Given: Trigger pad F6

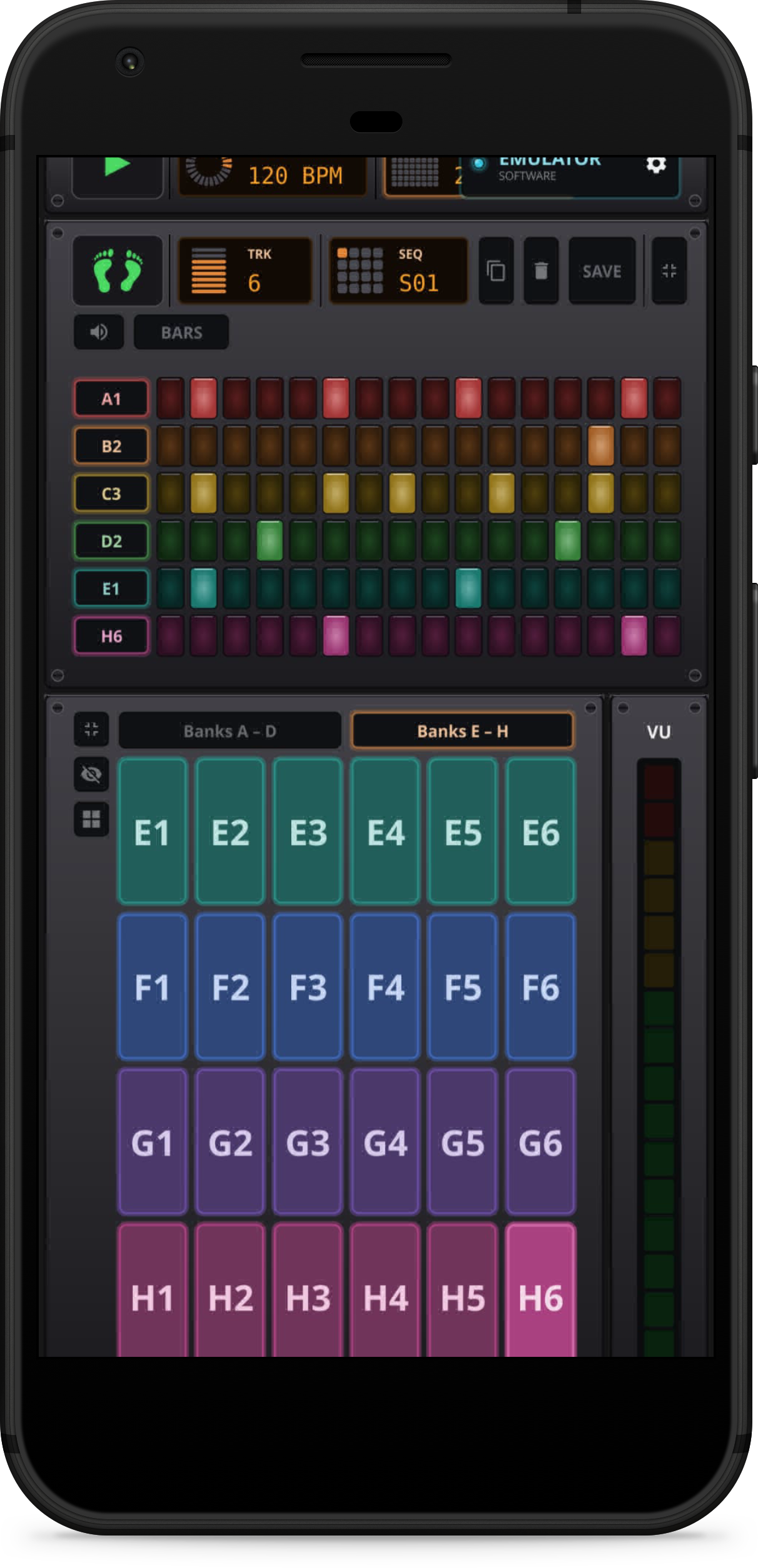Looking at the screenshot, I should tap(540, 986).
